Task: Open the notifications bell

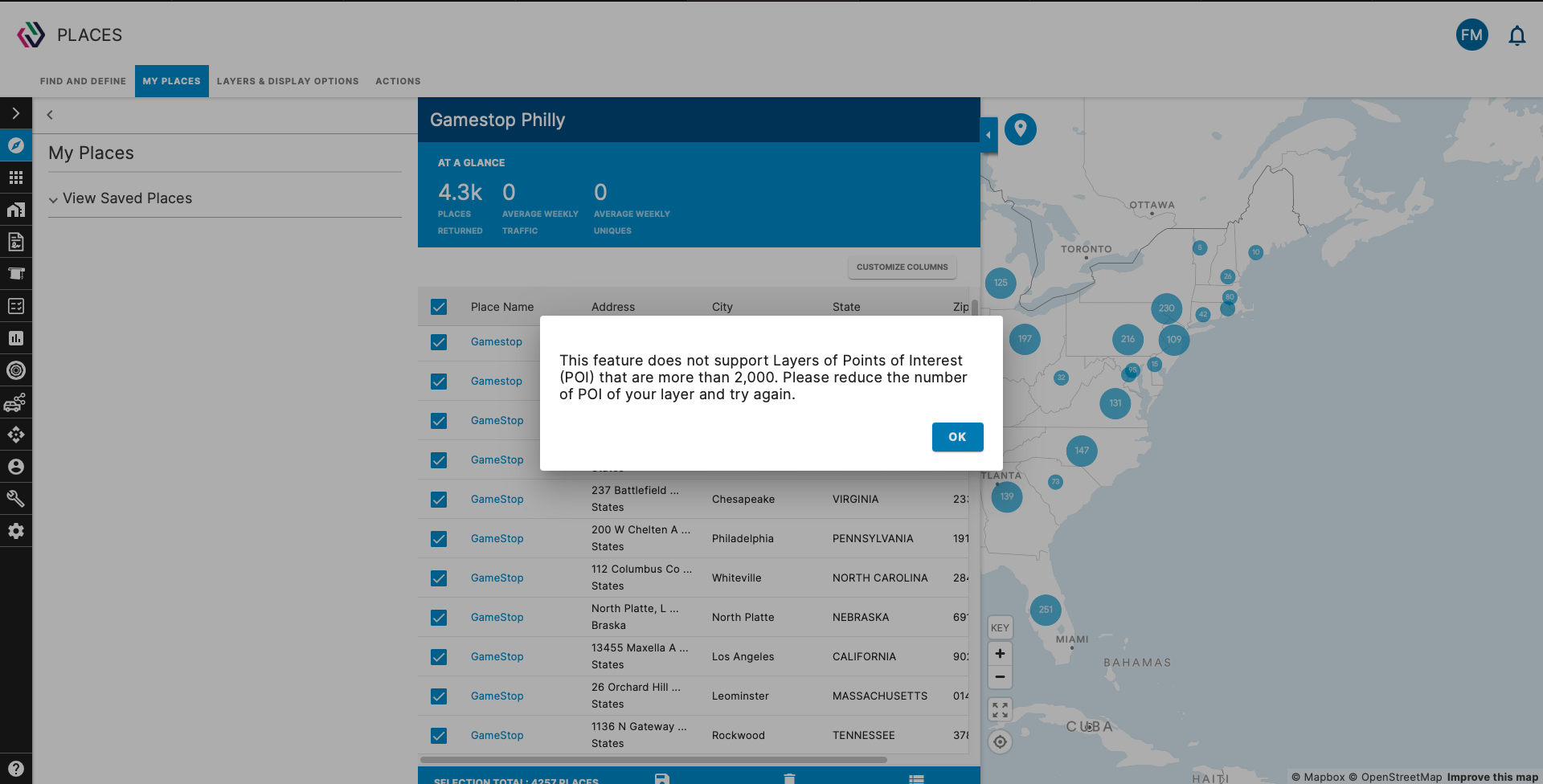Action: (x=1516, y=35)
